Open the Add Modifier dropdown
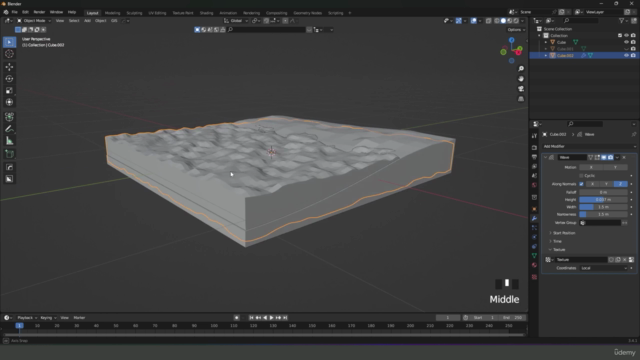This screenshot has width=640, height=360. 589,147
